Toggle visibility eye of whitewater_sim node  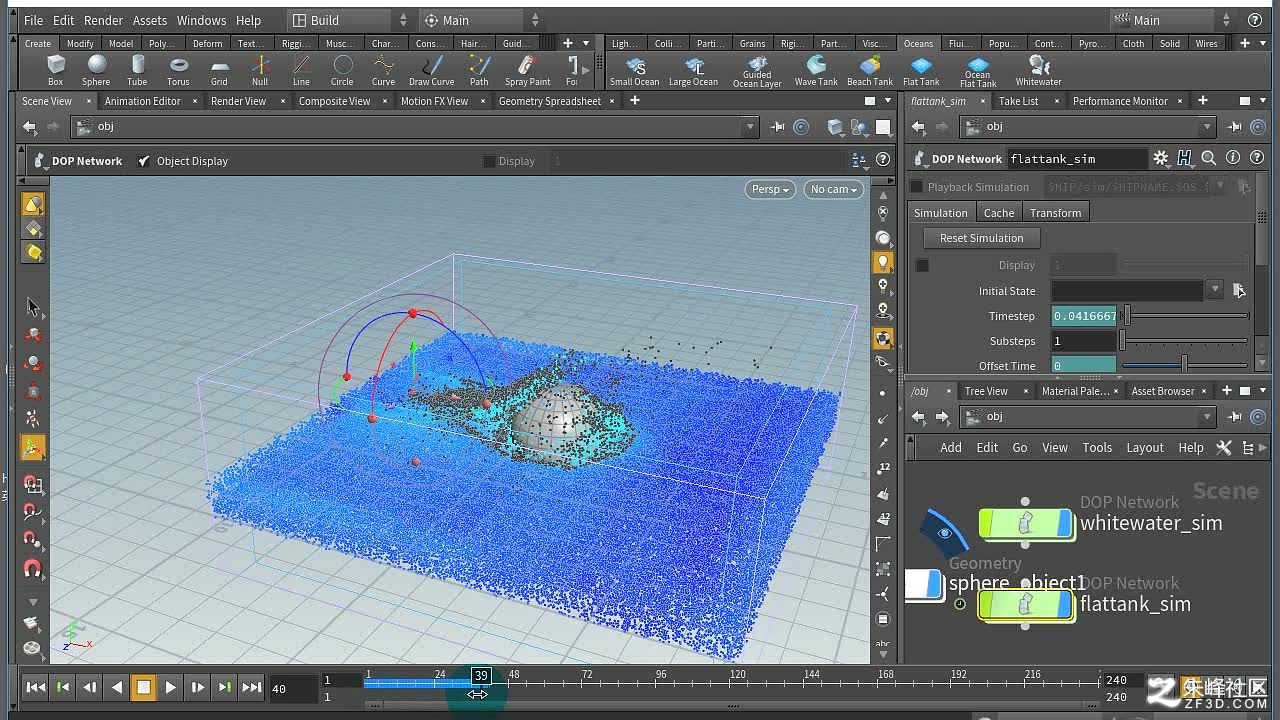[x=945, y=534]
